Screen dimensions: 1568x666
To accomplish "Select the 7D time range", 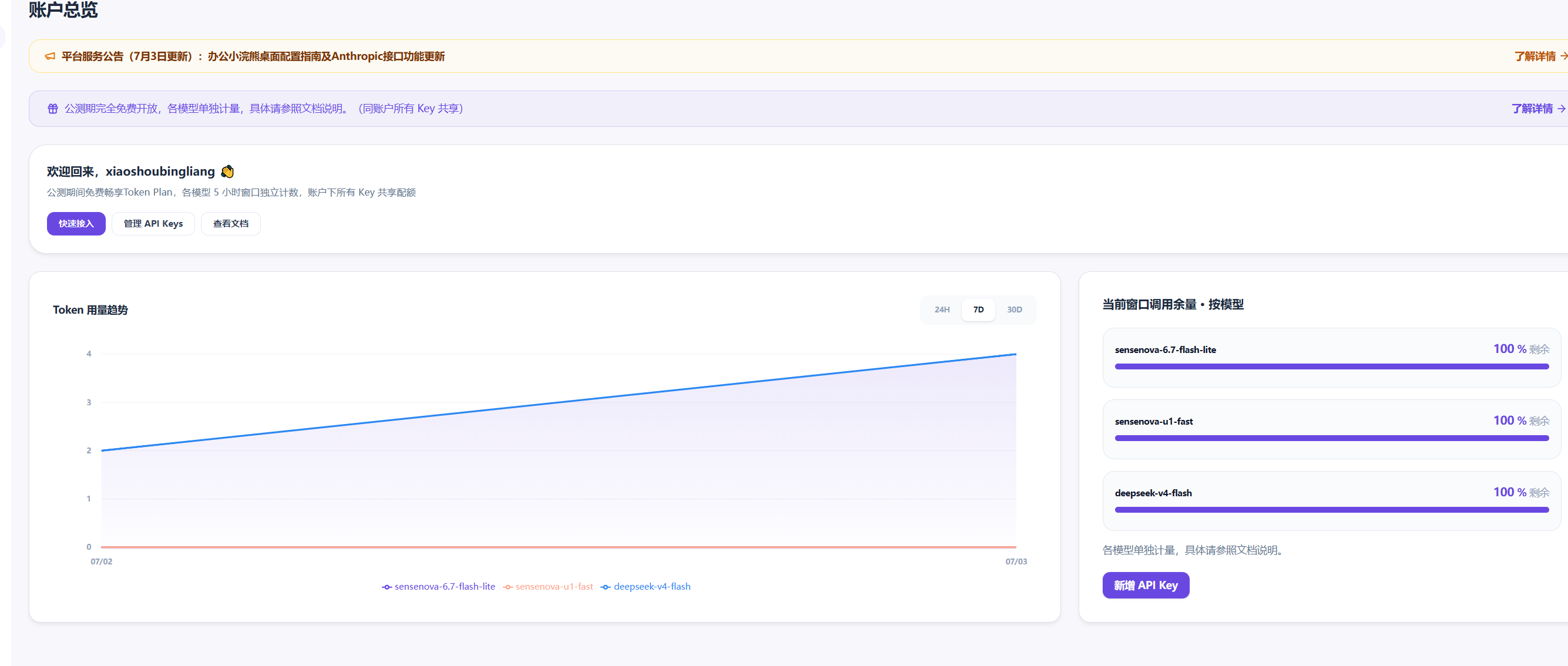I will (978, 310).
